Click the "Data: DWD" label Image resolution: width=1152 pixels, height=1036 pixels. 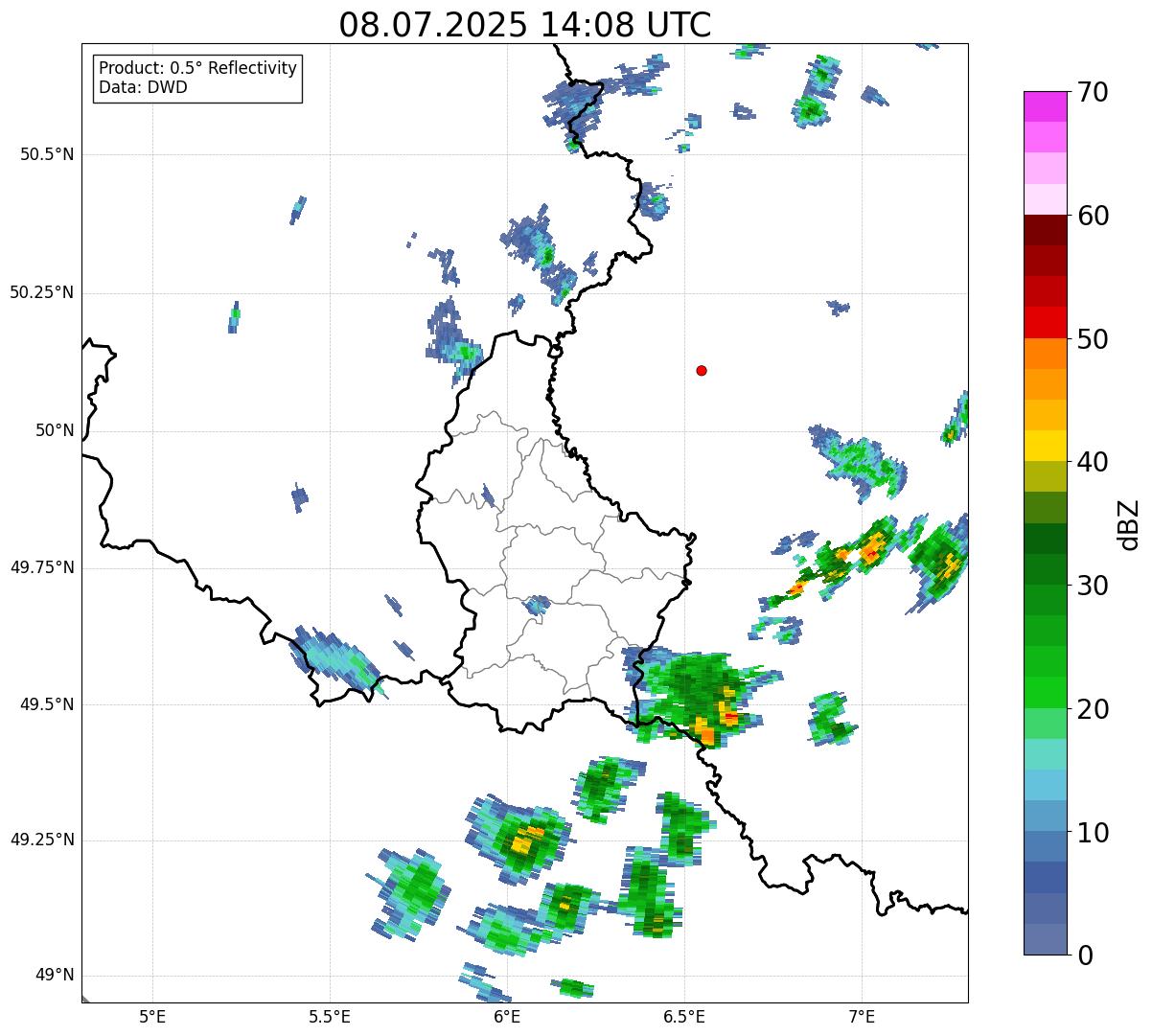point(143,87)
